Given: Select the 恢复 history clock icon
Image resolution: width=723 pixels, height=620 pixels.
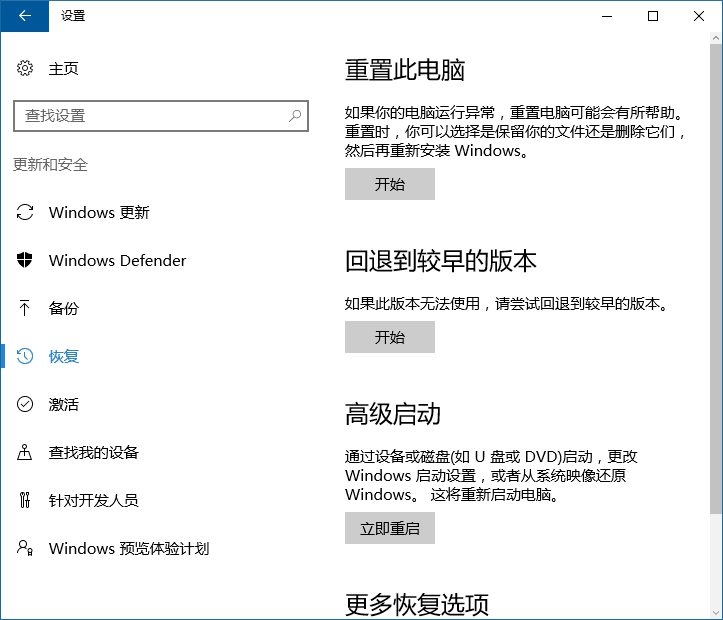Looking at the screenshot, I should 25,357.
